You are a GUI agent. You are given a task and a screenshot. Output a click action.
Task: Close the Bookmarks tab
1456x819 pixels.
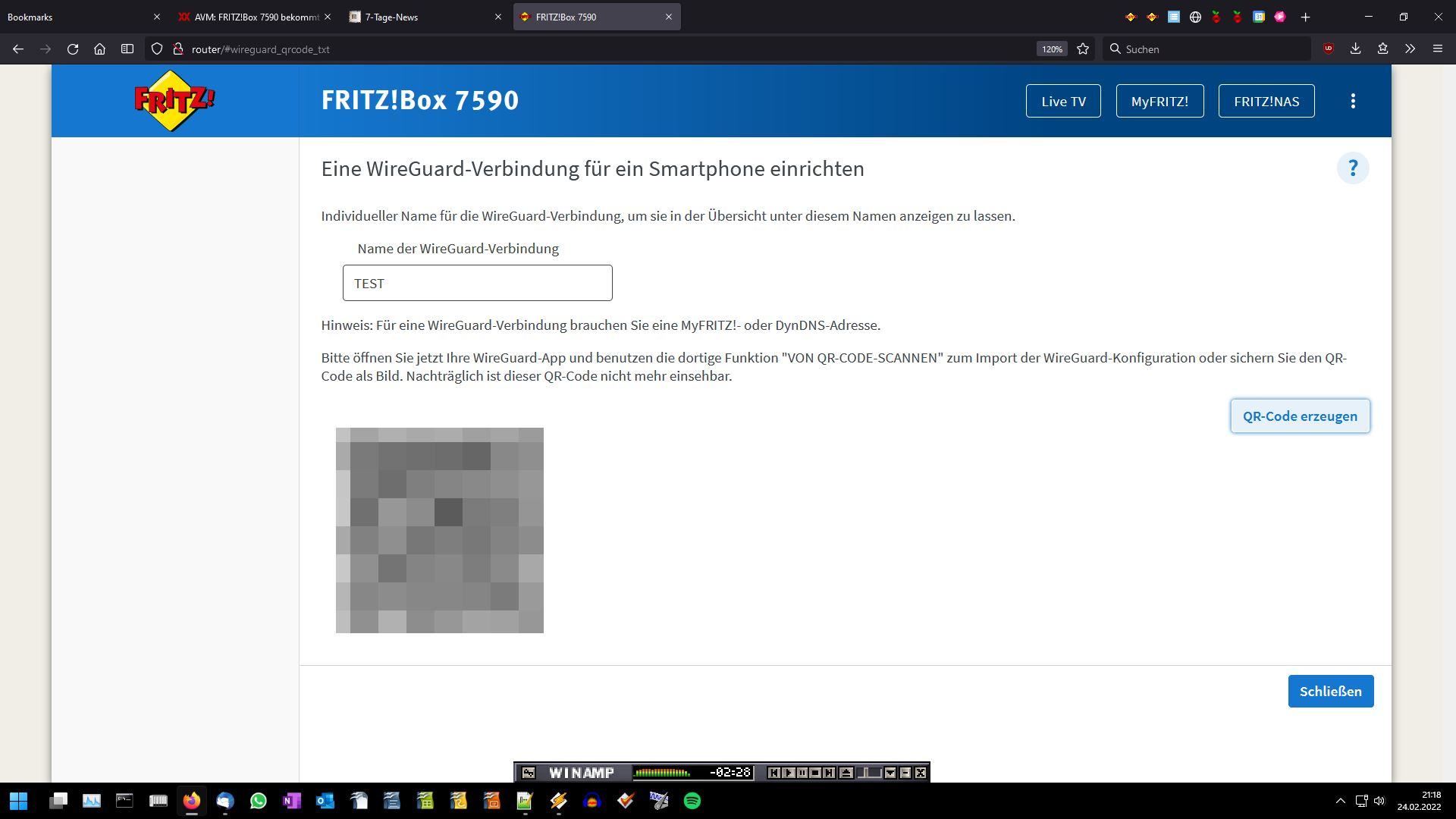click(157, 17)
